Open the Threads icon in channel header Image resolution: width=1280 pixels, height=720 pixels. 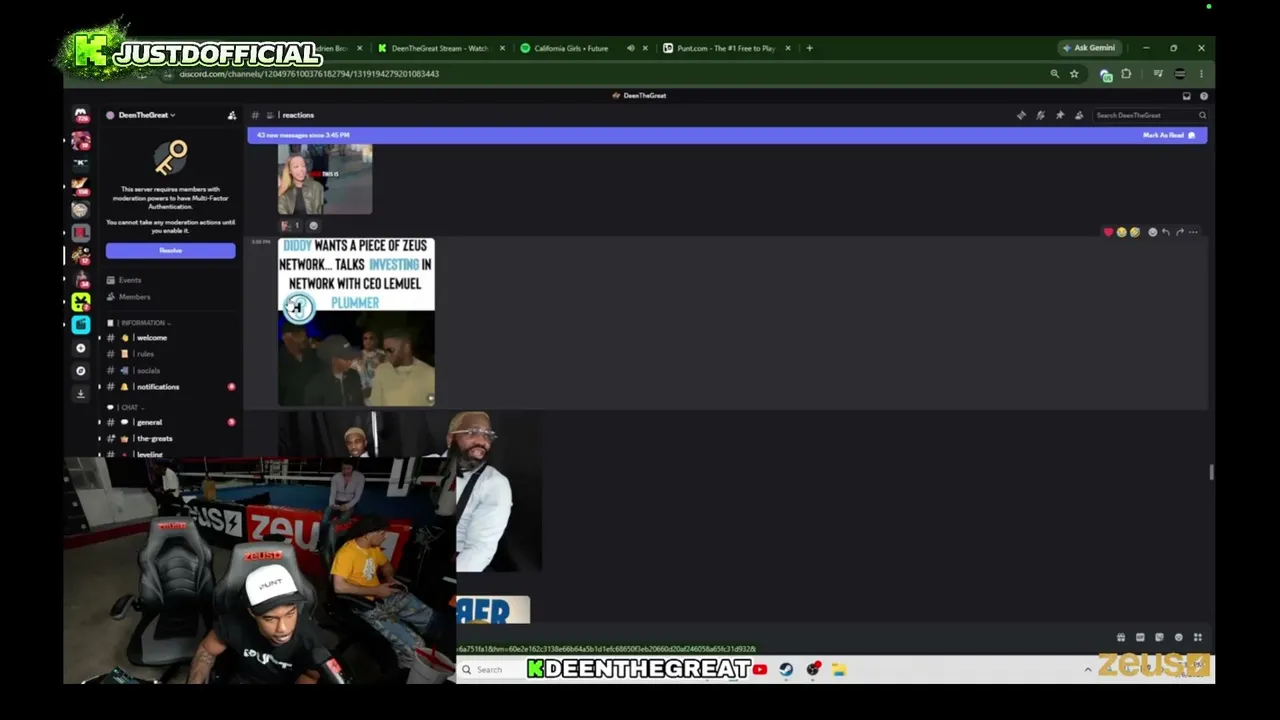pyautogui.click(x=1021, y=115)
